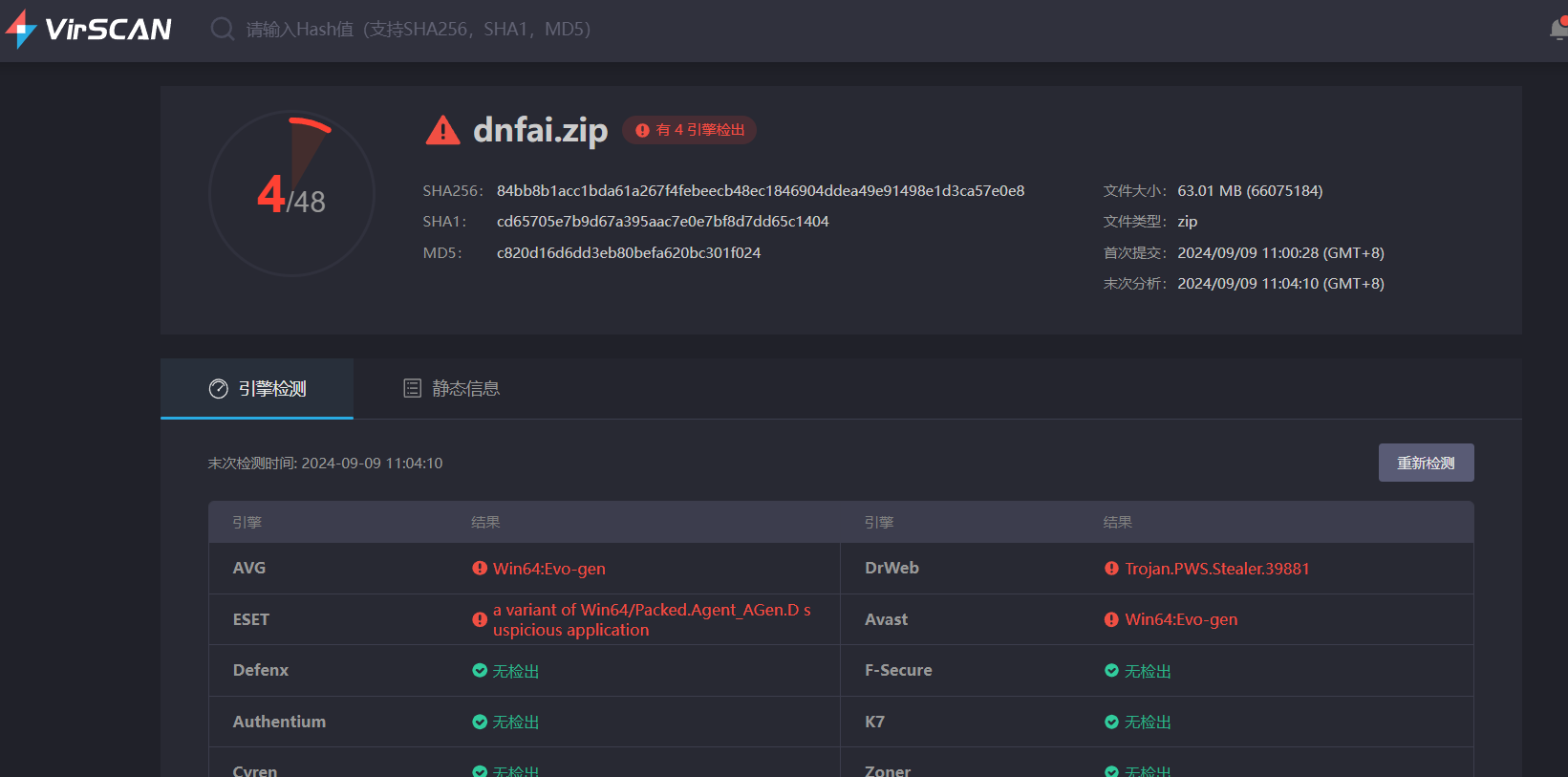Click the dnfai.zip file name title

pyautogui.click(x=541, y=130)
